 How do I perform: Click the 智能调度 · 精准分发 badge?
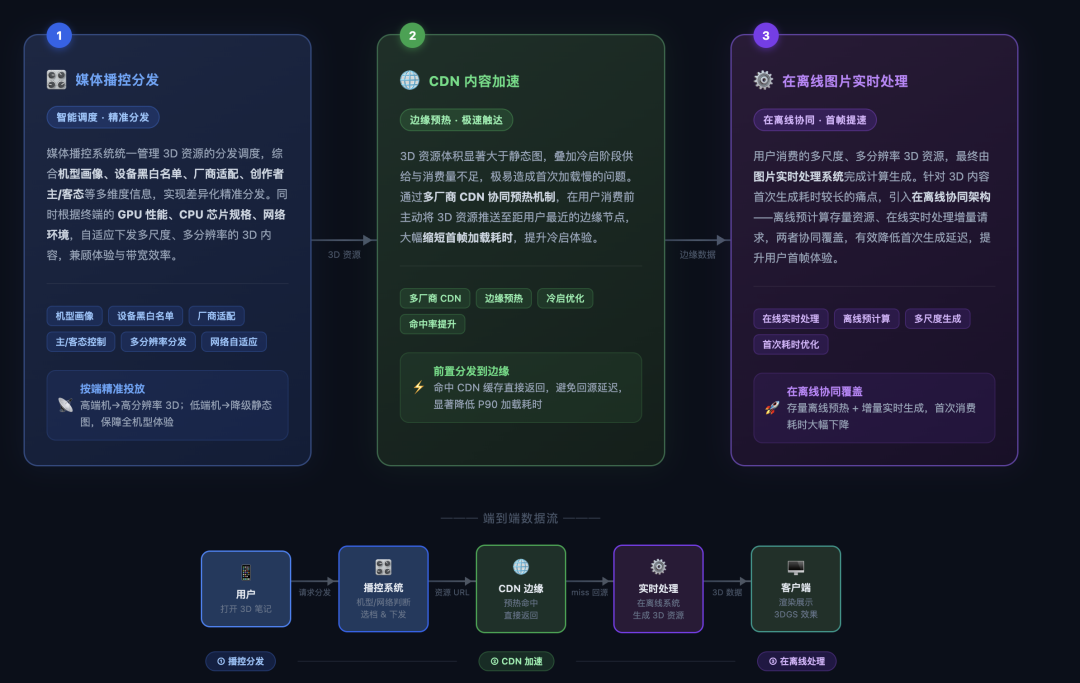[103, 117]
